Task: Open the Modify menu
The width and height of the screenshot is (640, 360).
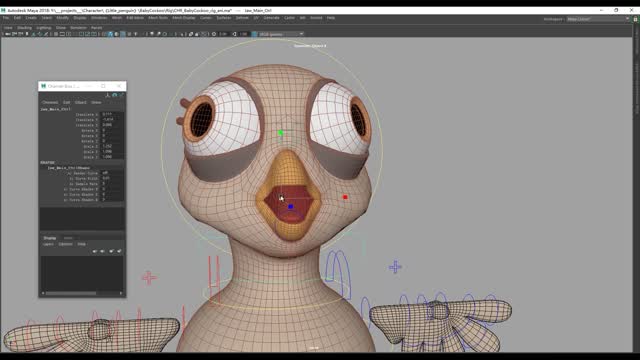Action: [62, 18]
